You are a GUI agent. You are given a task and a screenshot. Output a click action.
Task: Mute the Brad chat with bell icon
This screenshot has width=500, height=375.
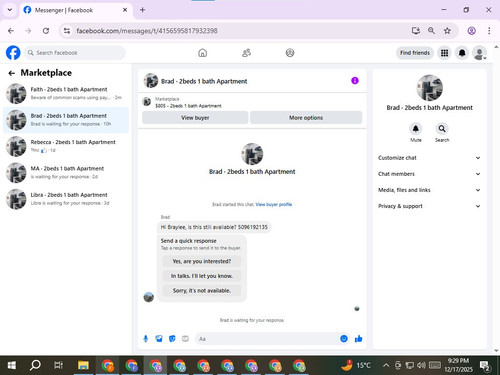tap(416, 128)
